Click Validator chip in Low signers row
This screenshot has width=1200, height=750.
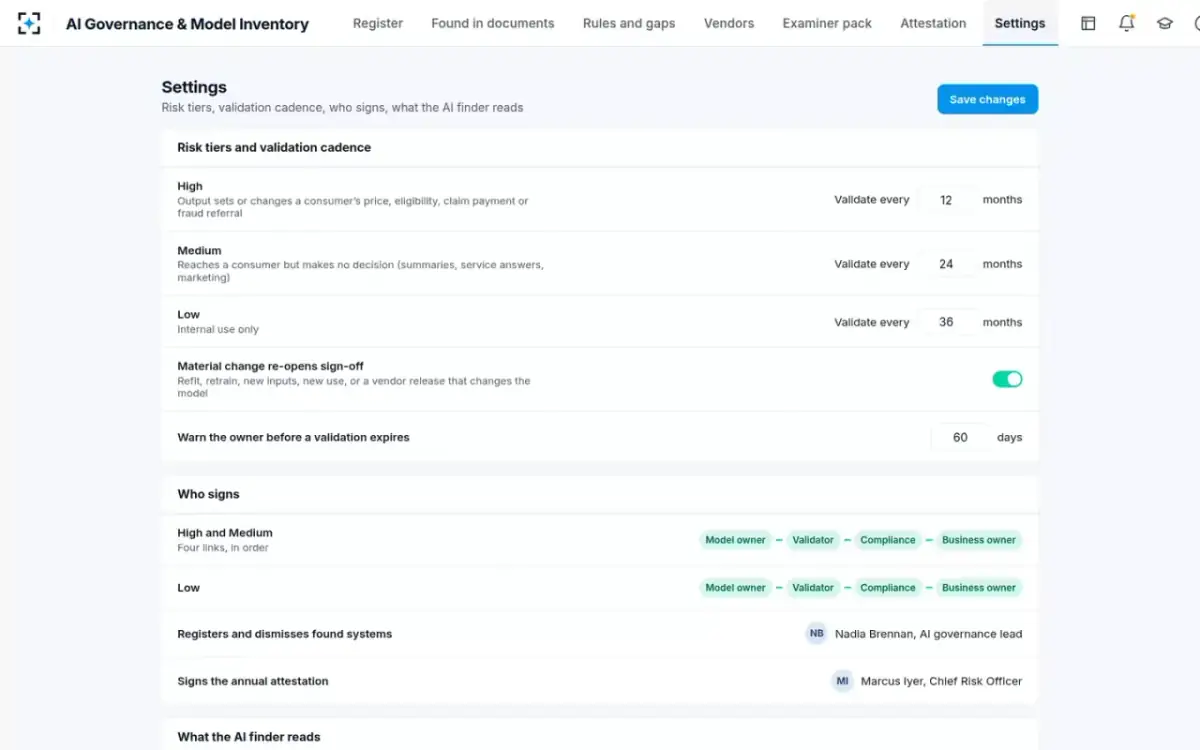point(813,588)
